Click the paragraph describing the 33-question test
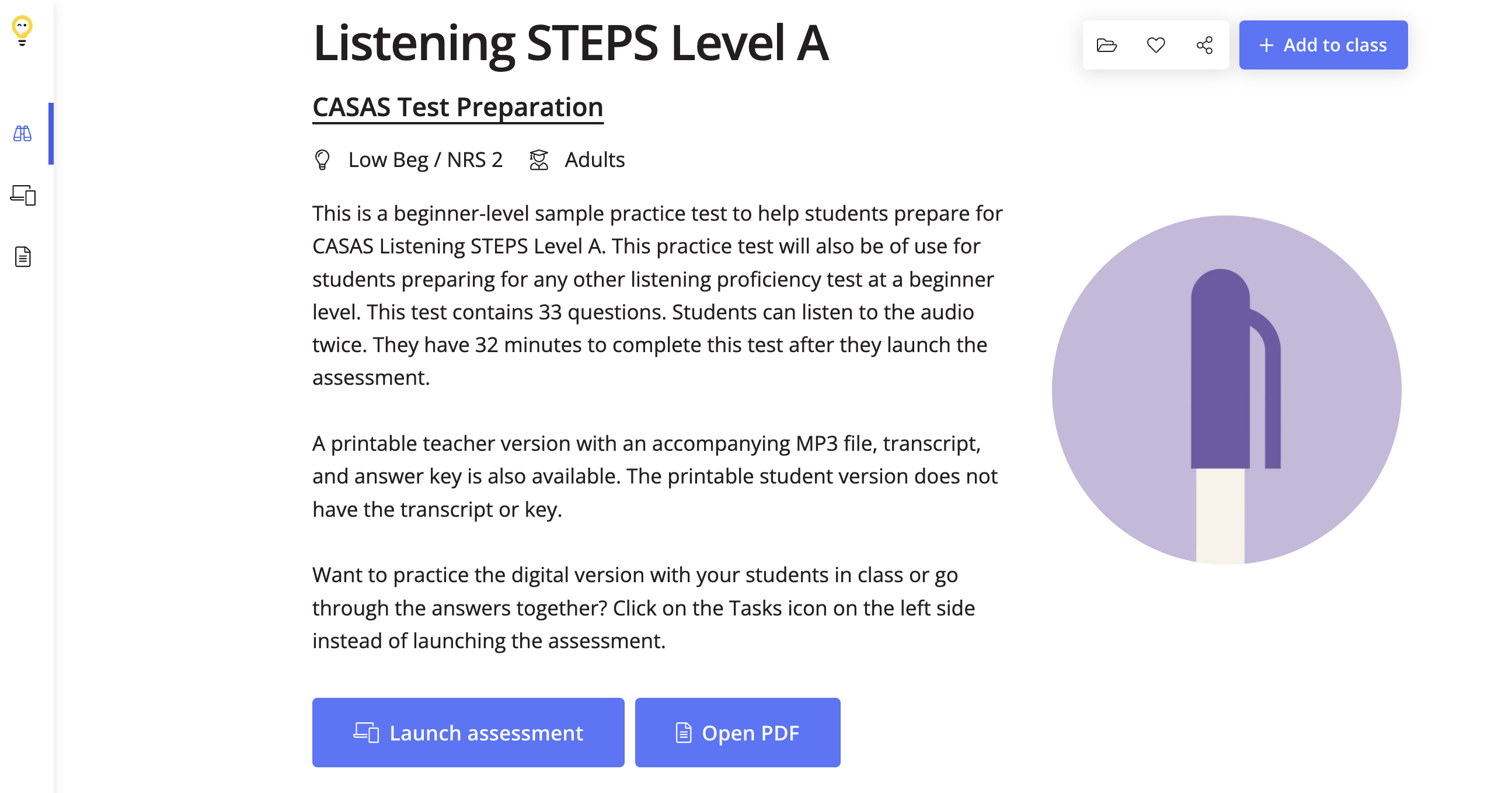The height and width of the screenshot is (793, 1512). pyautogui.click(x=657, y=295)
